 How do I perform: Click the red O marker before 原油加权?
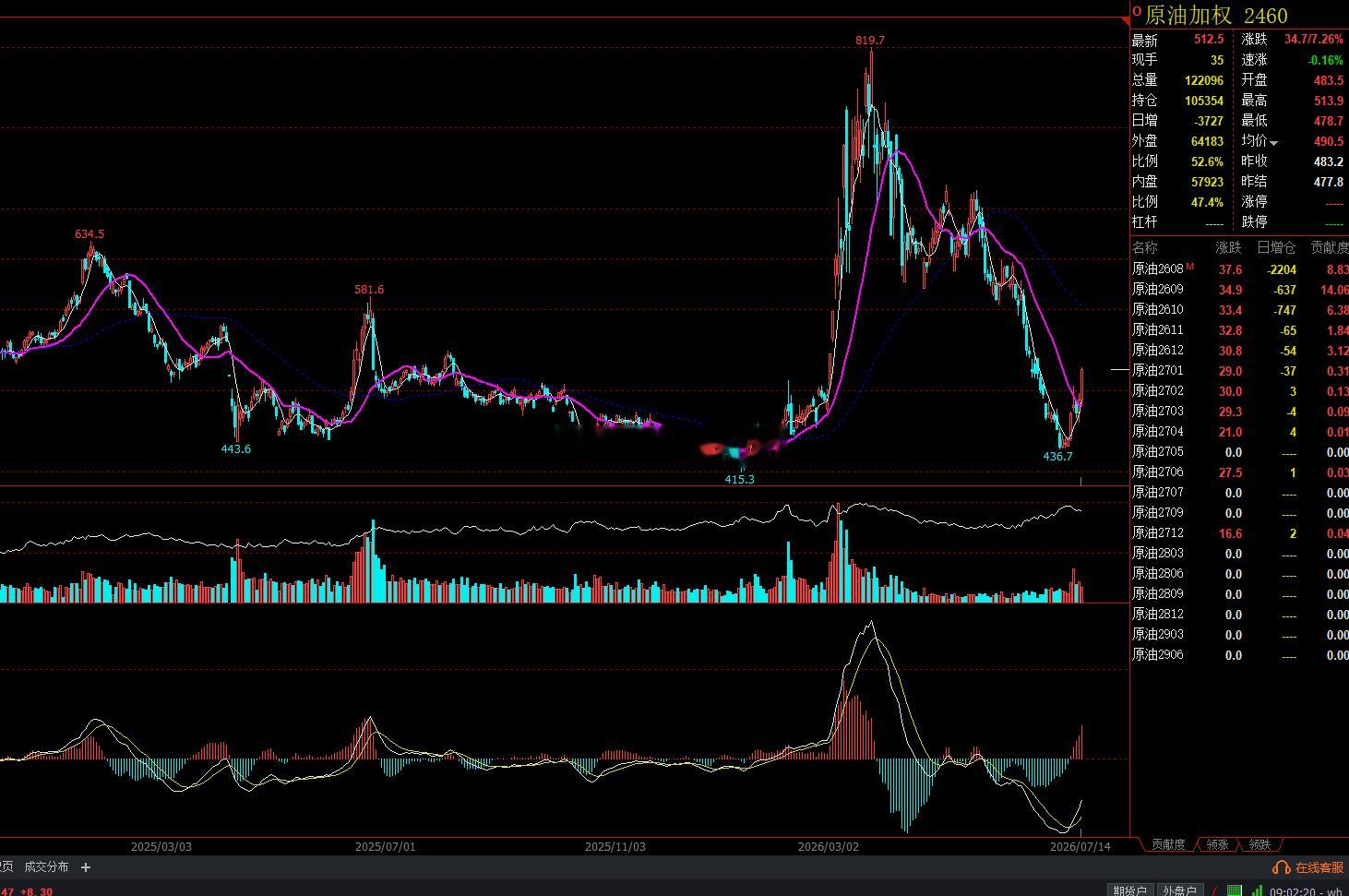click(x=1137, y=11)
